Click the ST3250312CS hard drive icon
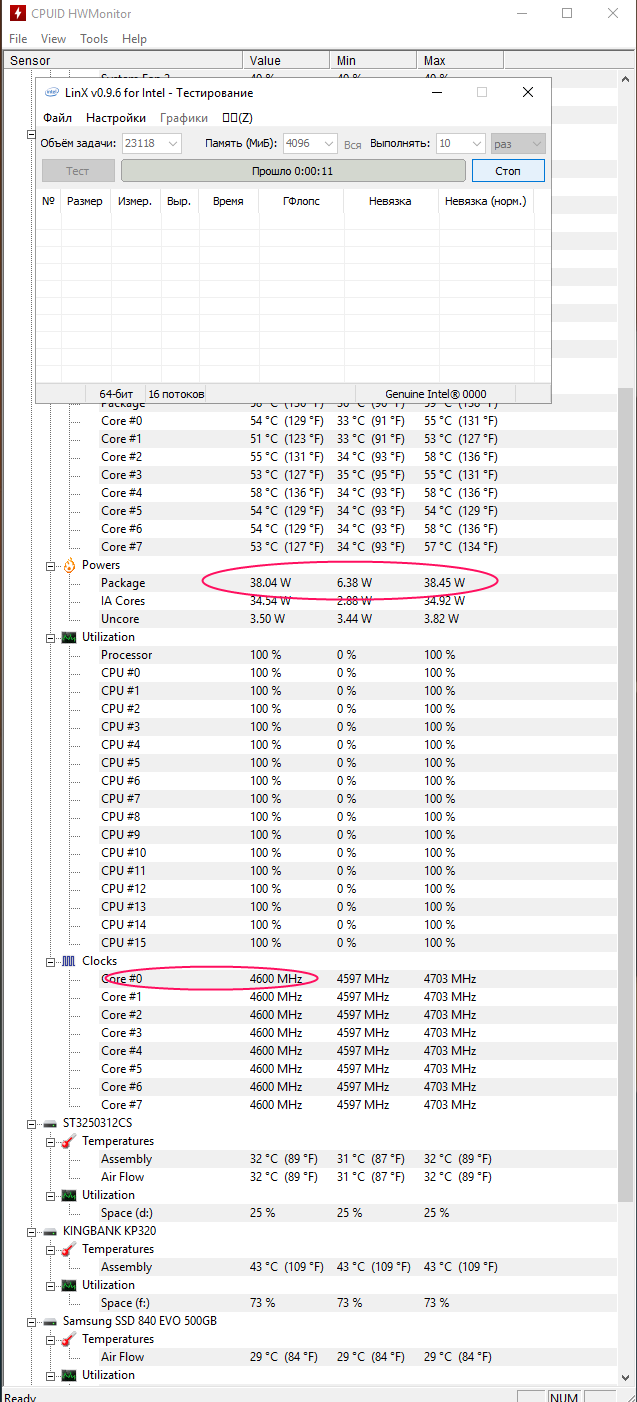Screen dimensions: 637x1402 (50, 1123)
